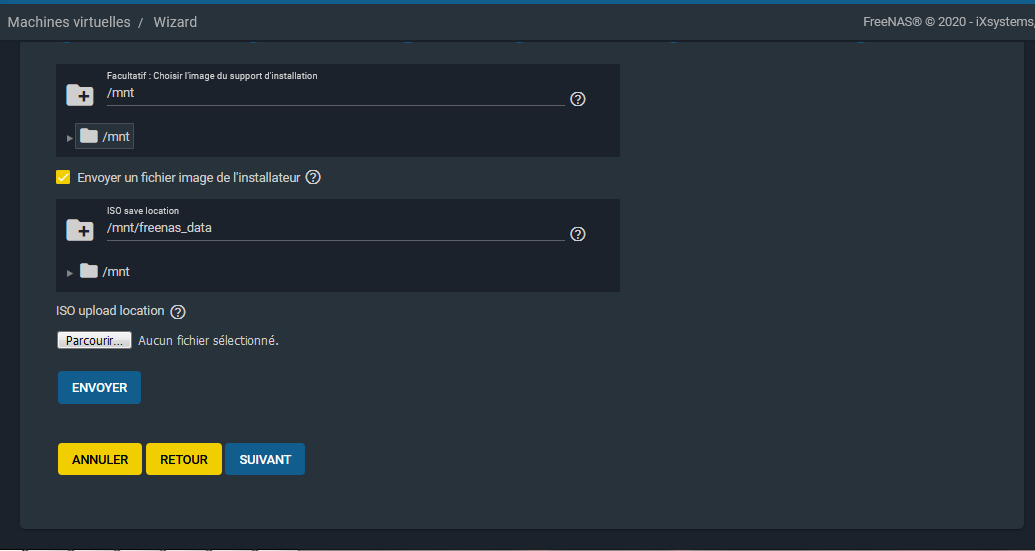
Task: Uncheck 'Envoyer un fichier image de l'installateur'
Action: (x=63, y=178)
